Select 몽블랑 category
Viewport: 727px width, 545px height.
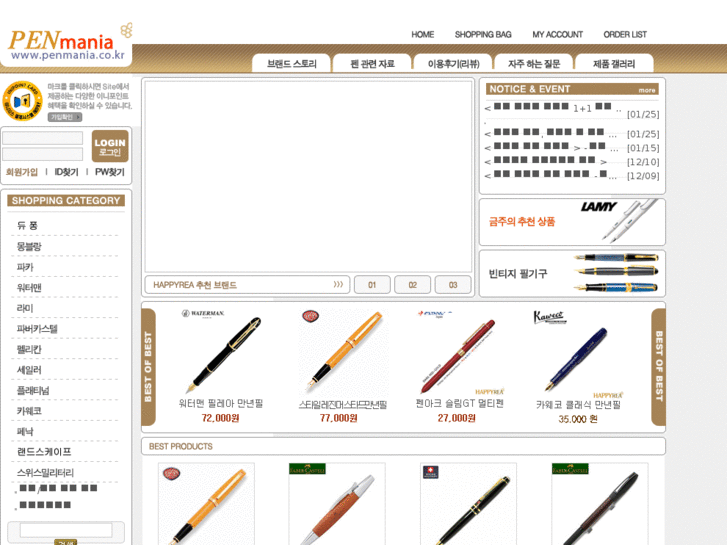[29, 246]
